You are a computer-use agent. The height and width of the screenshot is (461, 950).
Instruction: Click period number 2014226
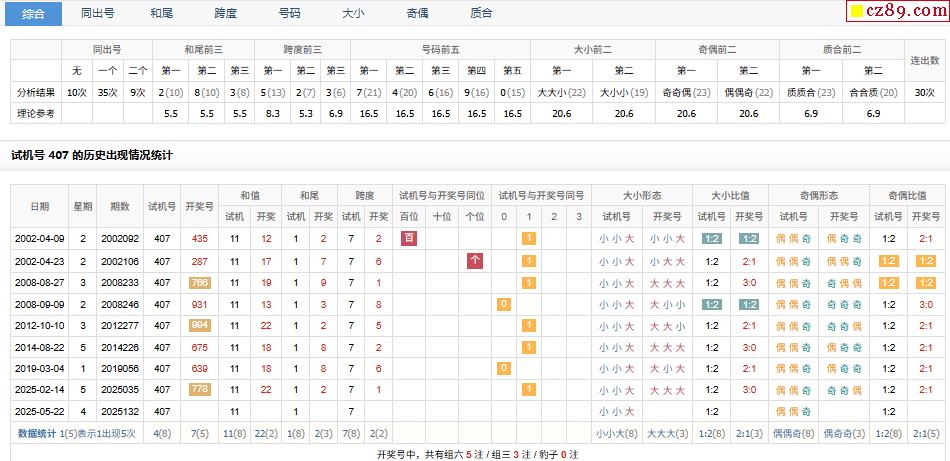point(120,348)
